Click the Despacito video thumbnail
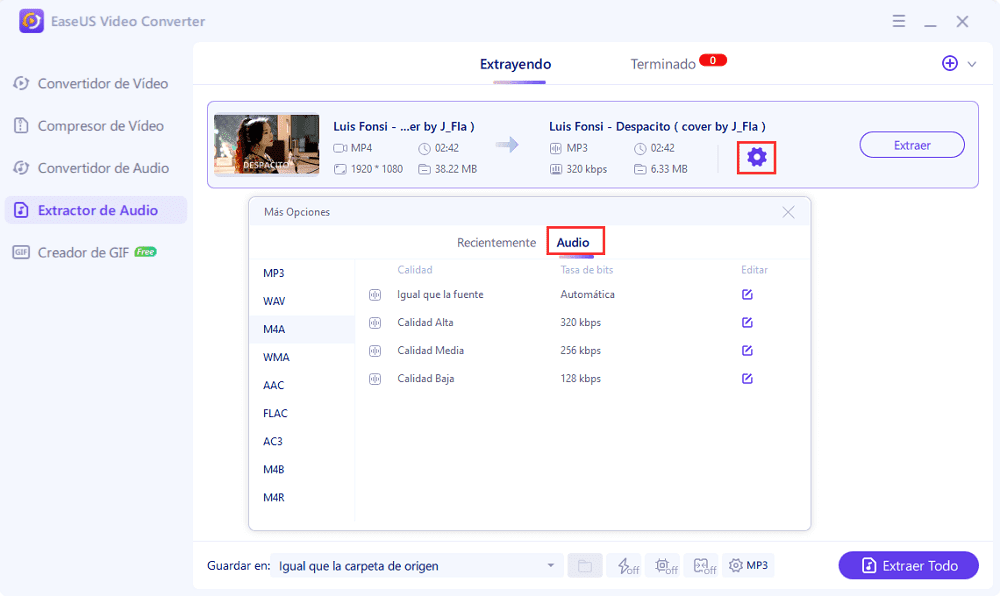The image size is (1000, 596). (x=267, y=145)
